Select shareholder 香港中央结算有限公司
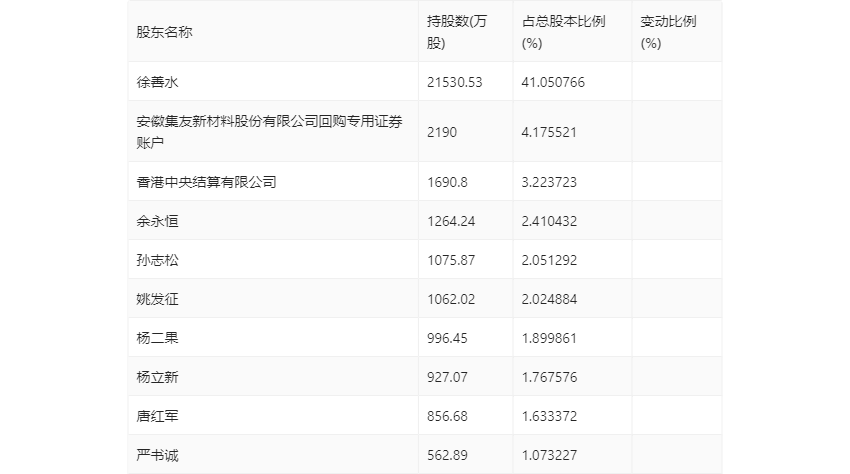850x474 pixels. pos(207,182)
